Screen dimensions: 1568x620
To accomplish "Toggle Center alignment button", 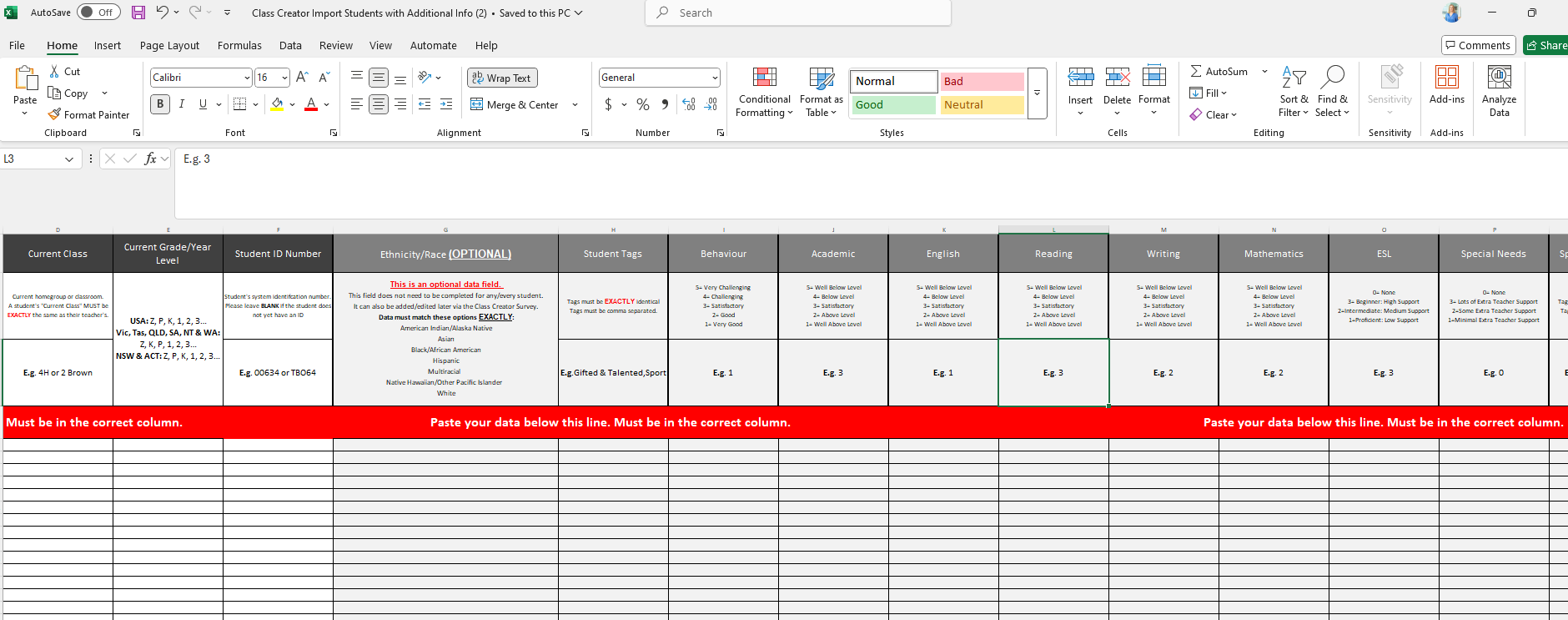I will (x=379, y=104).
